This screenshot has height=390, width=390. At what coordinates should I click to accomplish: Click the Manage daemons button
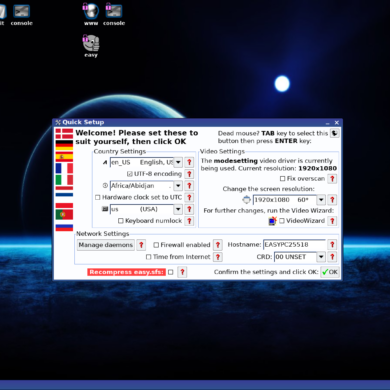tap(106, 245)
